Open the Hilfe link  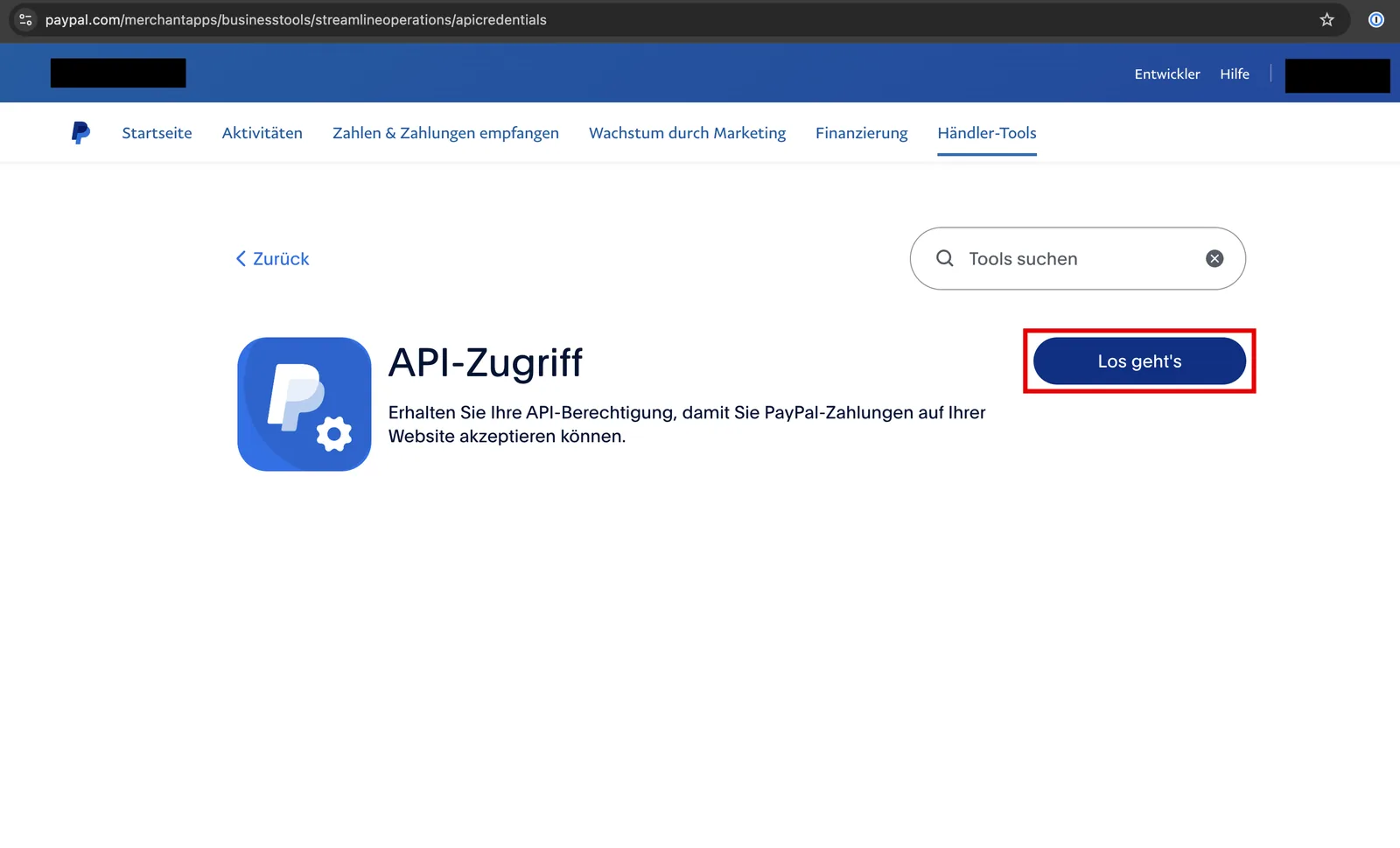coord(1235,74)
